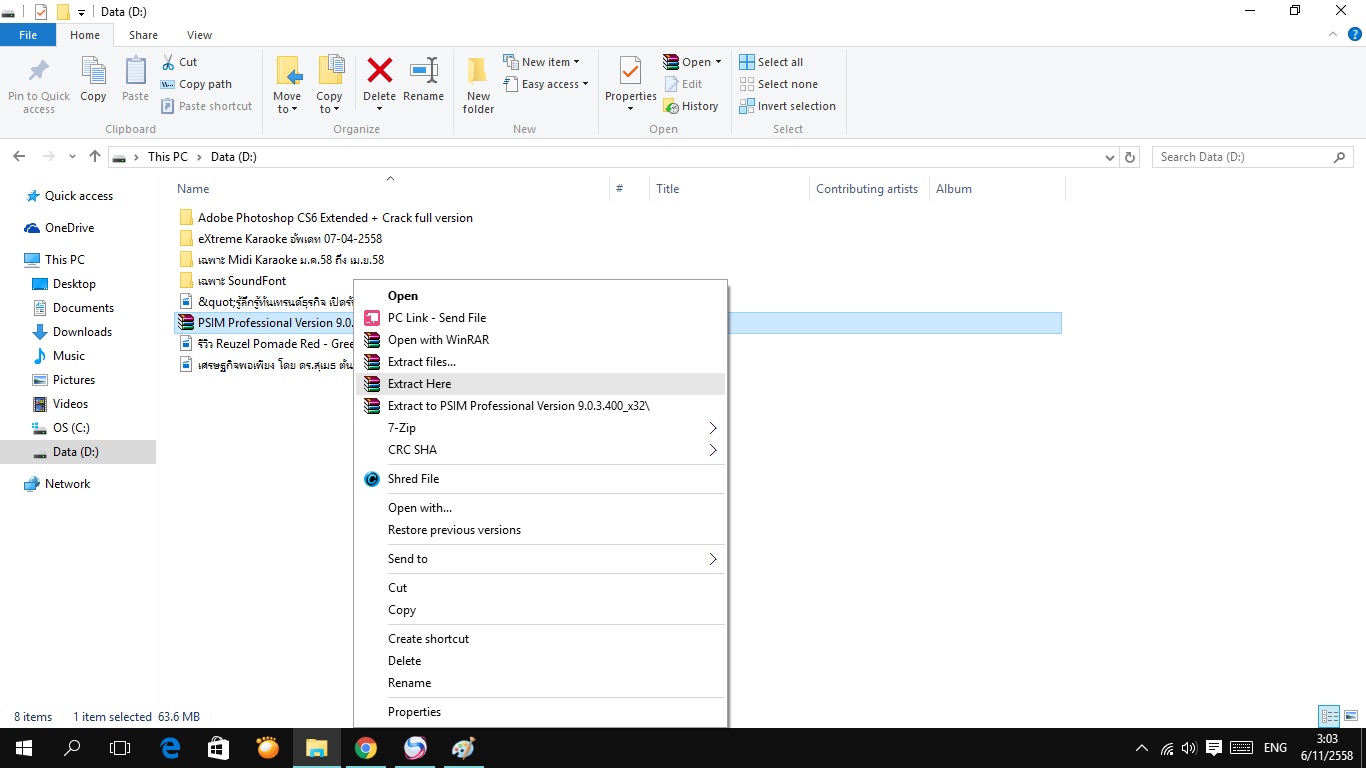This screenshot has width=1366, height=768.
Task: Choose Extract Here in context menu
Action: (x=540, y=384)
